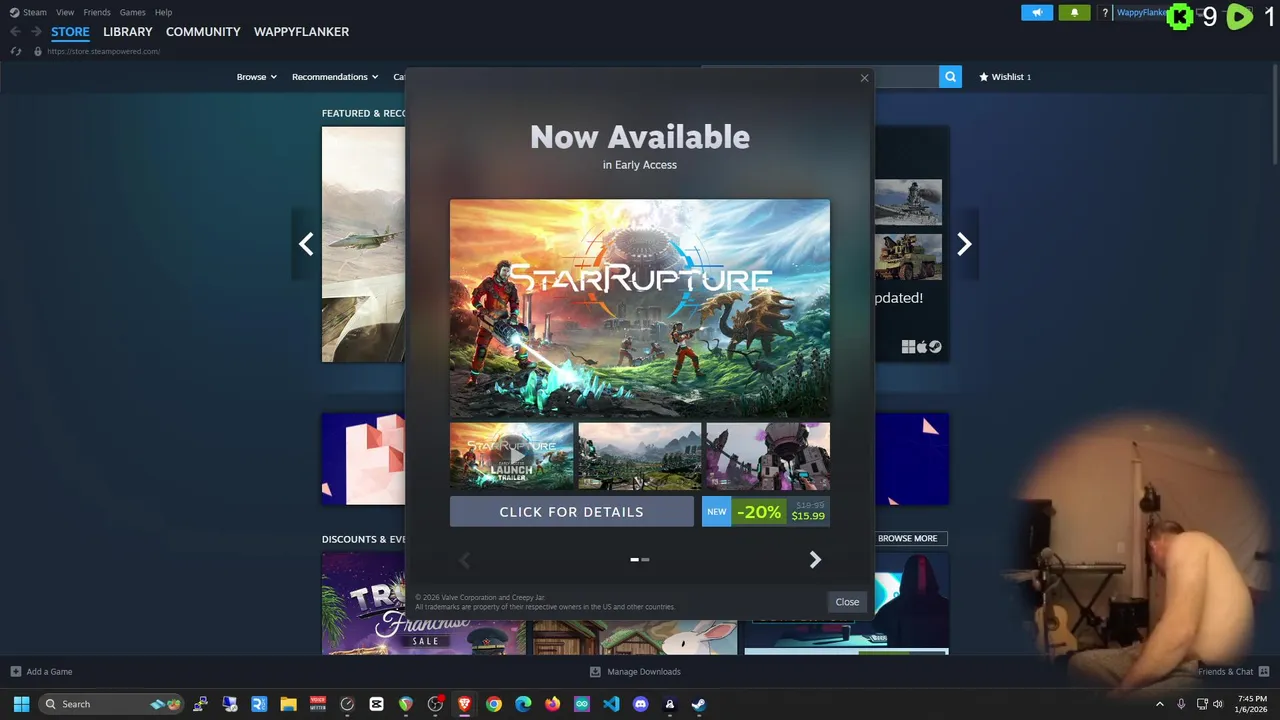Image resolution: width=1280 pixels, height=720 pixels.
Task: Click the CLICK FOR DETAILS button
Action: pyautogui.click(x=571, y=511)
